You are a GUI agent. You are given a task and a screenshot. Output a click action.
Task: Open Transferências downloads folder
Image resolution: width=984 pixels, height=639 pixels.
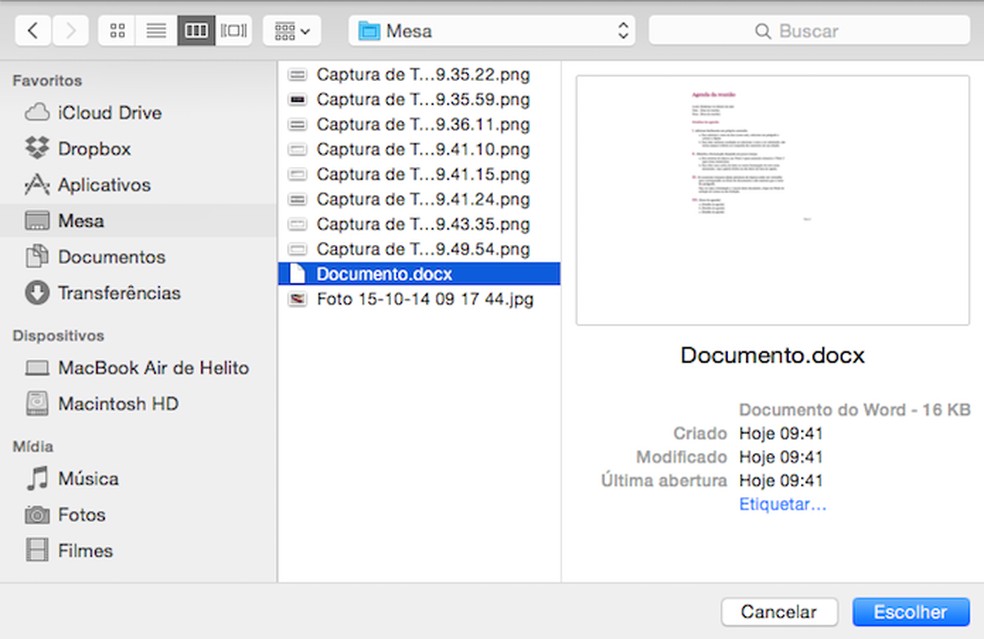coord(119,293)
